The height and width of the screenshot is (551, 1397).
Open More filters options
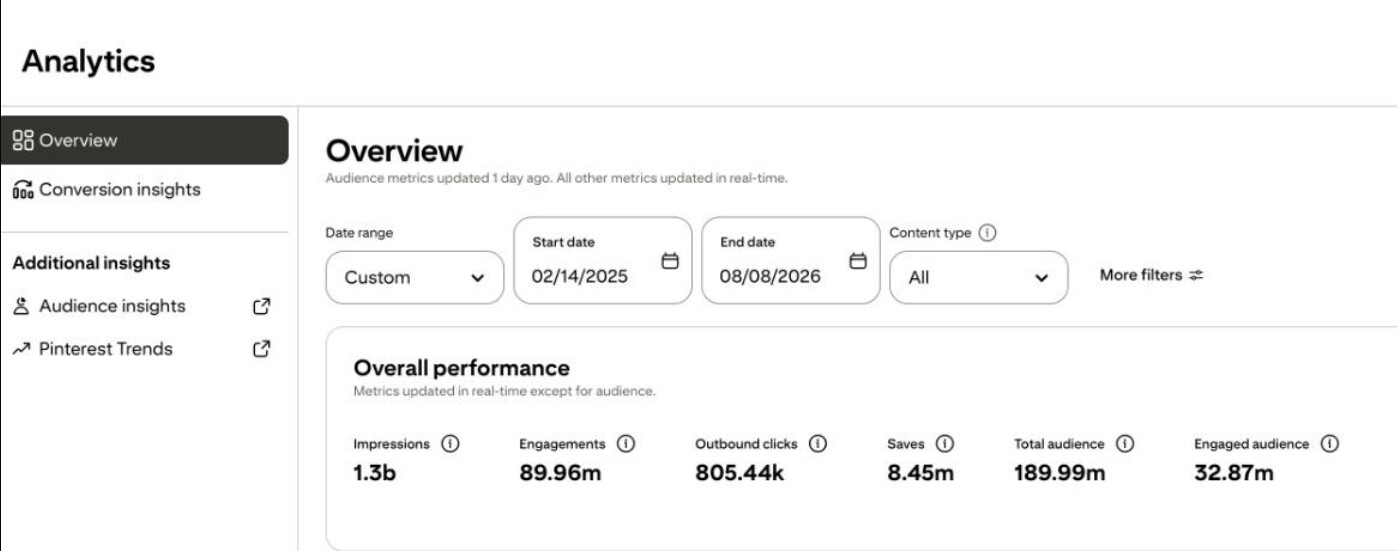click(x=1151, y=275)
